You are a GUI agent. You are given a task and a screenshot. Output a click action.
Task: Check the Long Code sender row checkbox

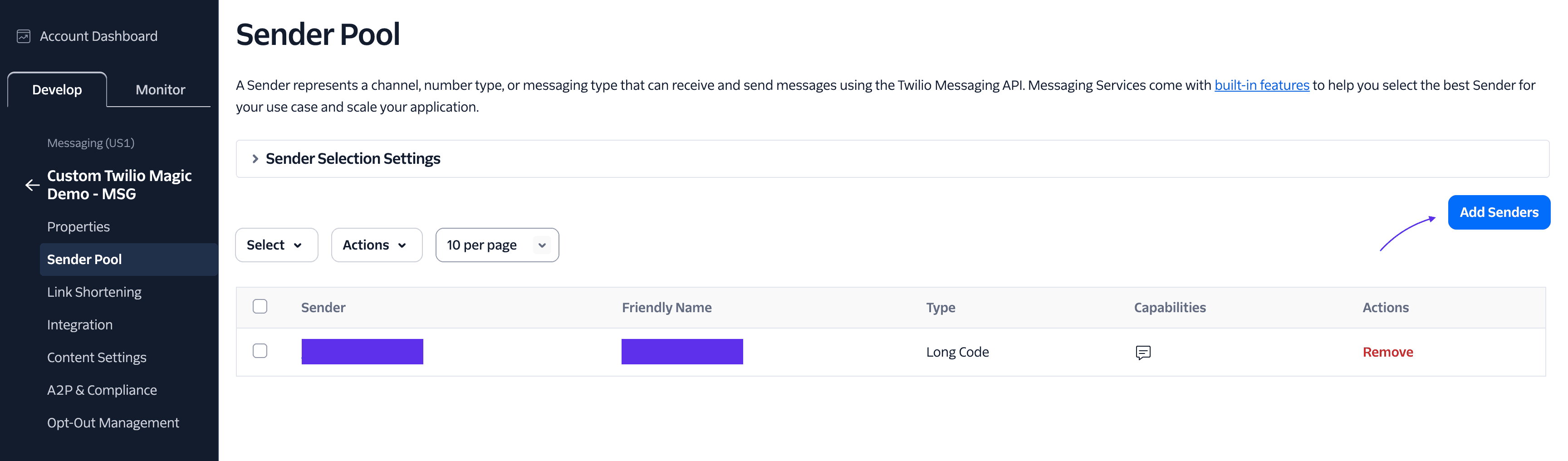260,351
